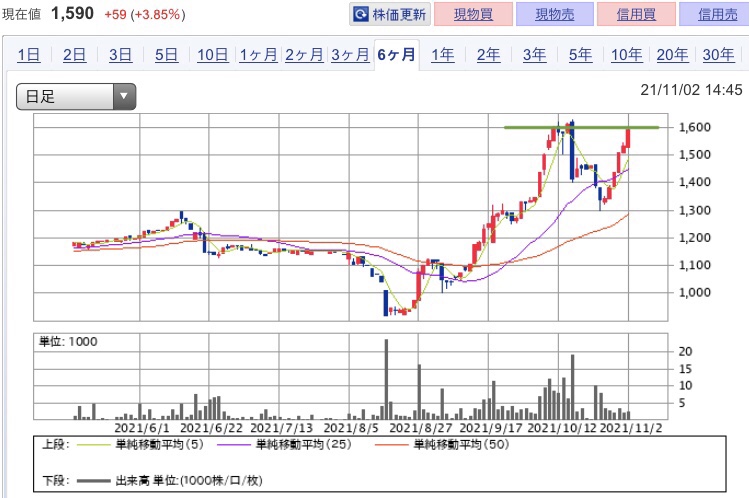
Task: Switch to the 2日 period tab
Action: pyautogui.click(x=75, y=55)
